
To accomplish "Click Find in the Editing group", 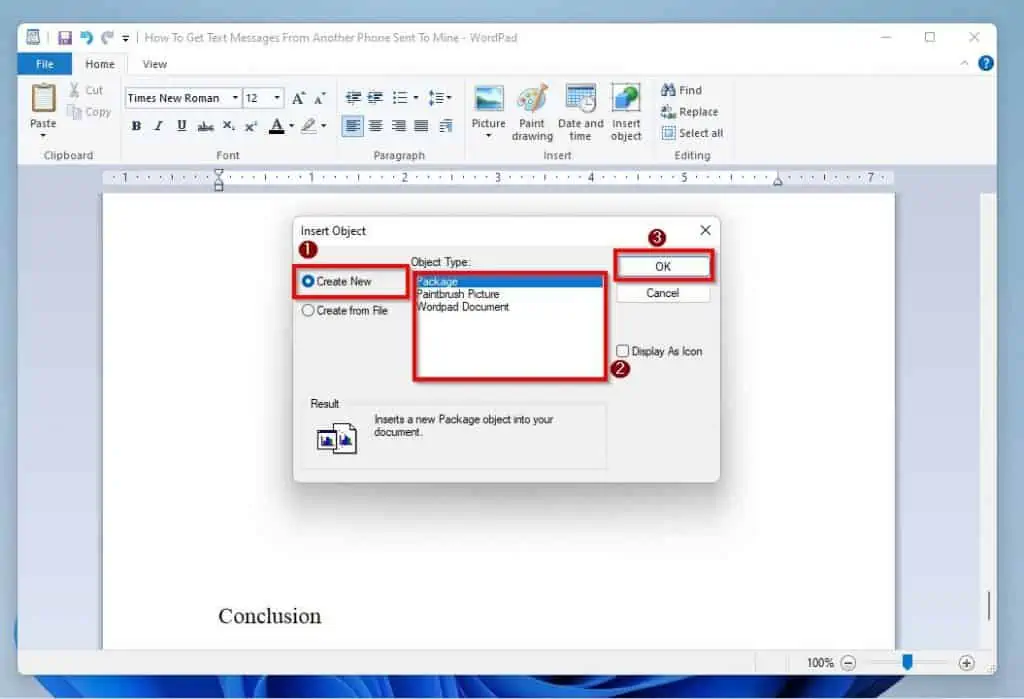I will point(681,90).
